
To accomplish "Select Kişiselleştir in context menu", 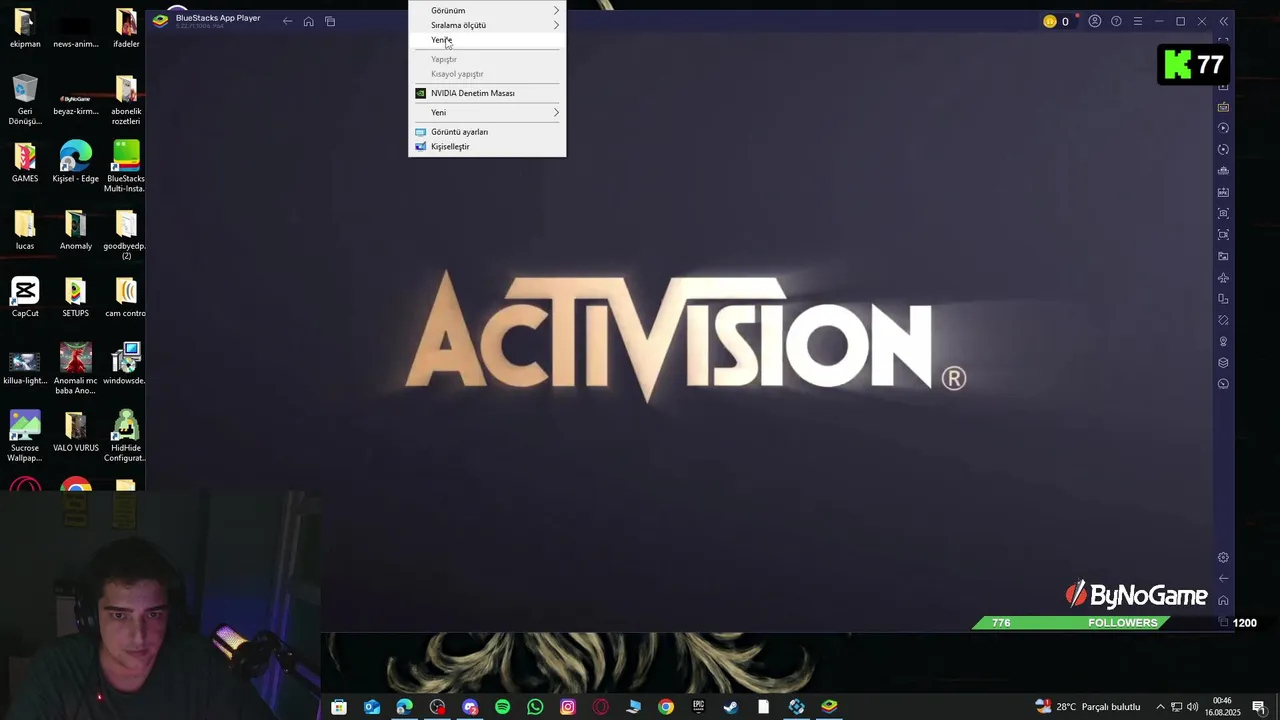I will [x=487, y=147].
